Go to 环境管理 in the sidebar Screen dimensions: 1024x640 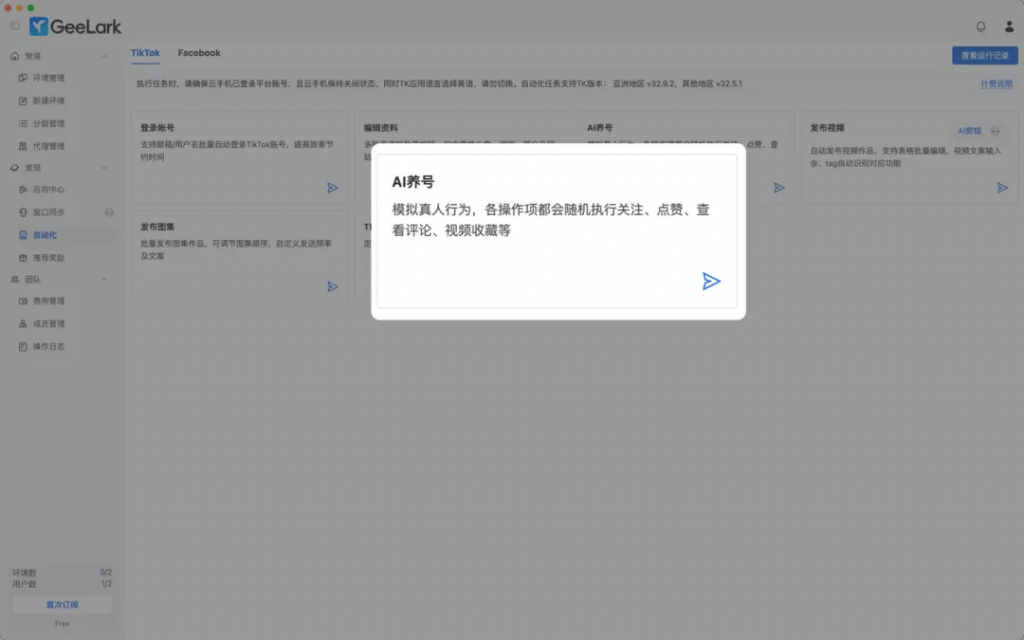[48, 78]
